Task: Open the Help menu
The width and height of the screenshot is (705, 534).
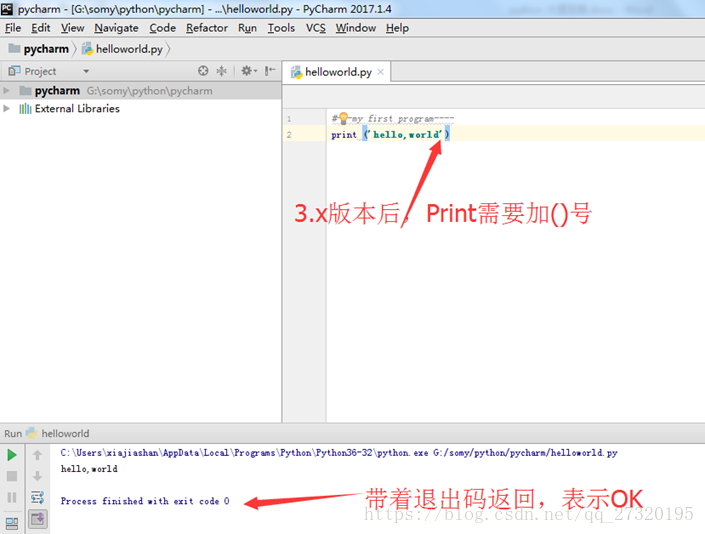Action: point(397,28)
